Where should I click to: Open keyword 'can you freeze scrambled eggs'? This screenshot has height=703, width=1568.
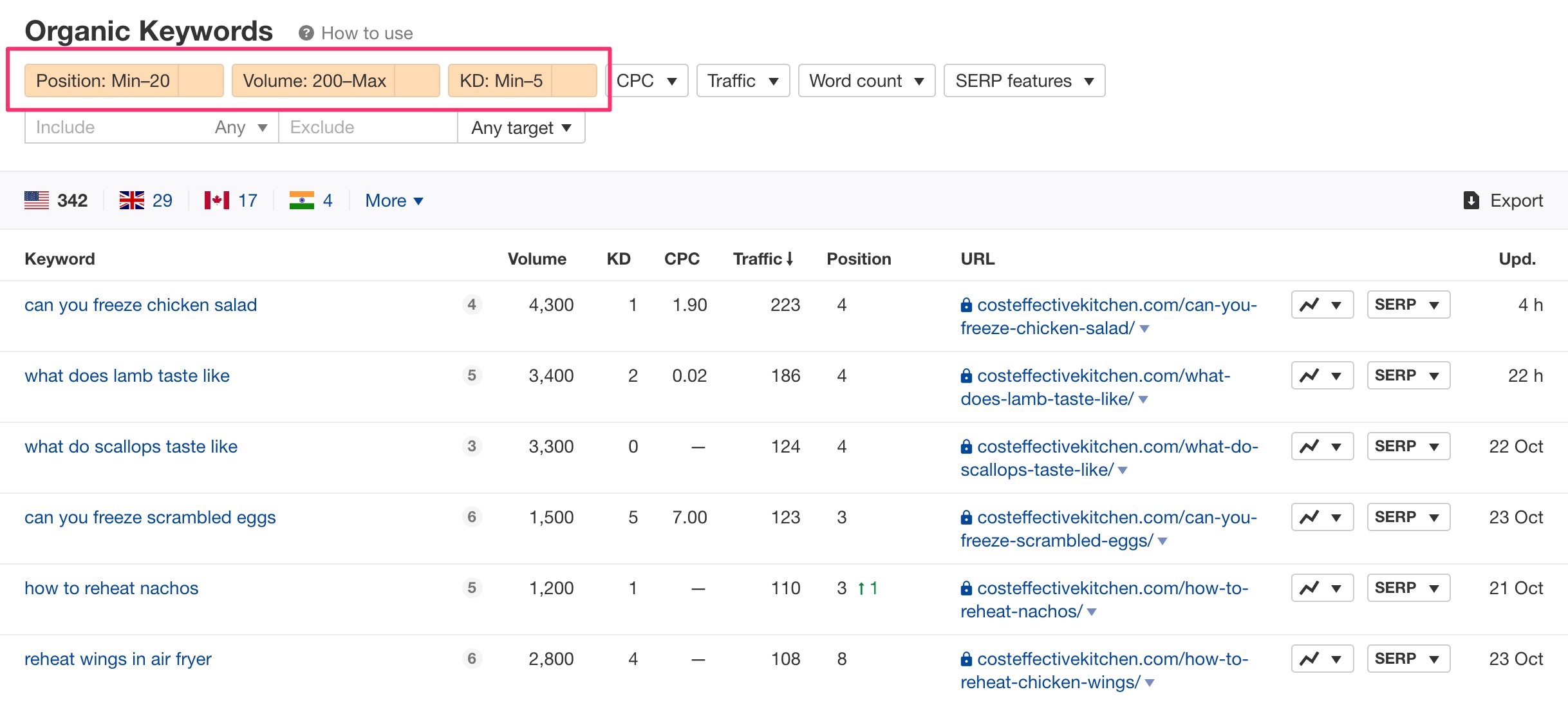[150, 517]
